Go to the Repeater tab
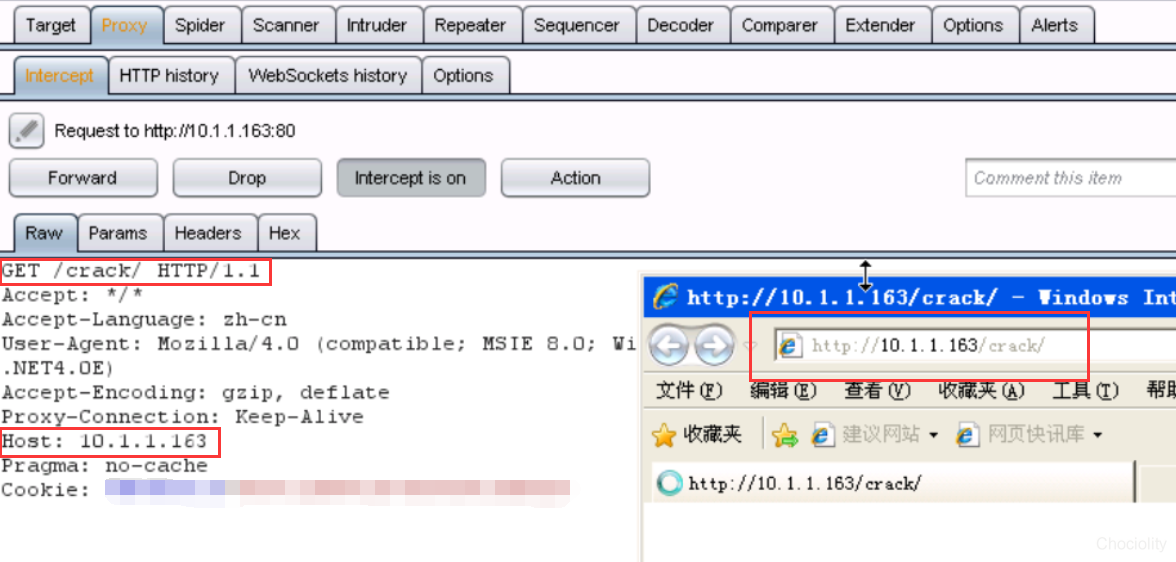The height and width of the screenshot is (562, 1176). click(x=470, y=26)
